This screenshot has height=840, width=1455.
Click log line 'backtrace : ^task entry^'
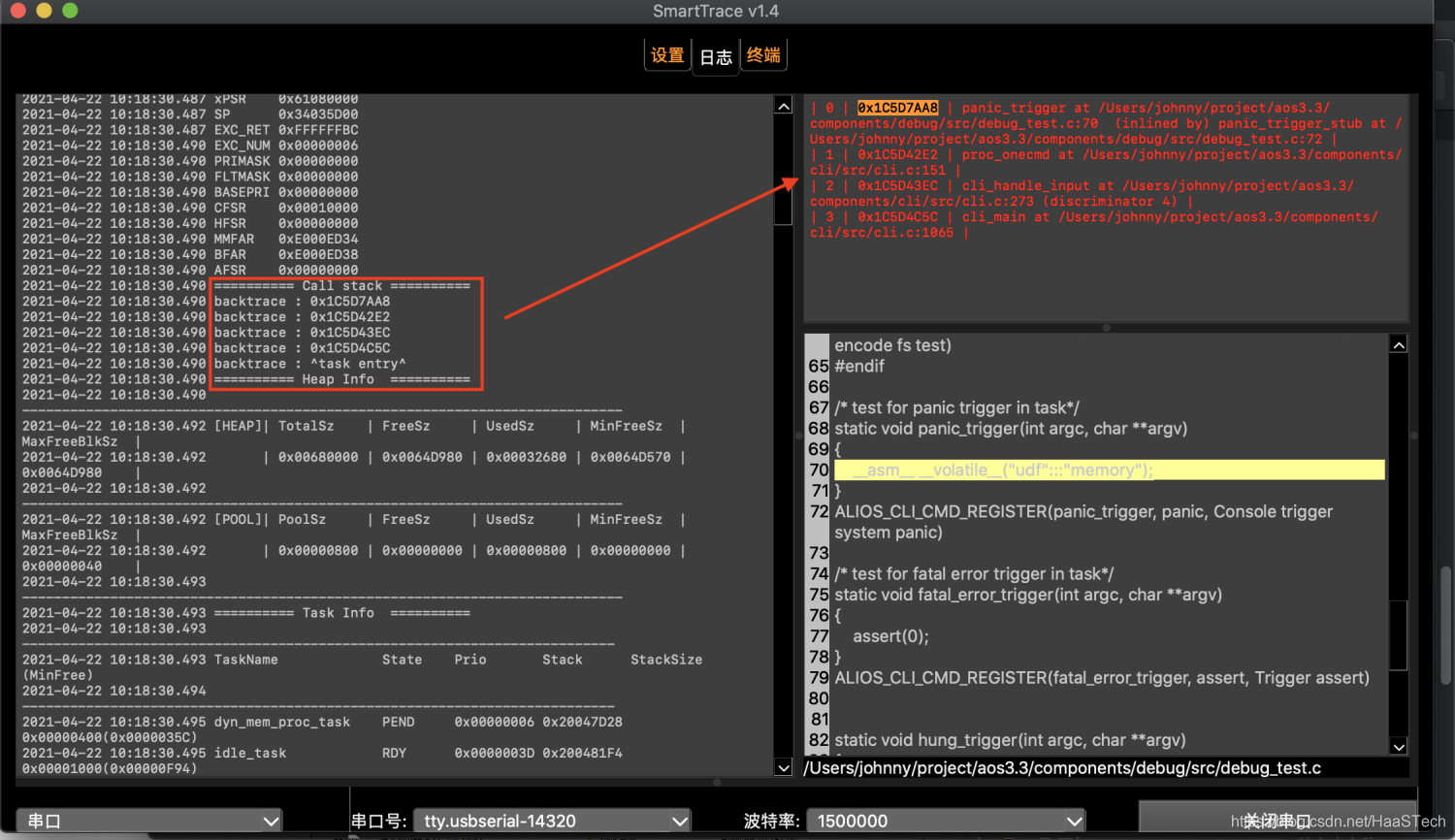(310, 364)
